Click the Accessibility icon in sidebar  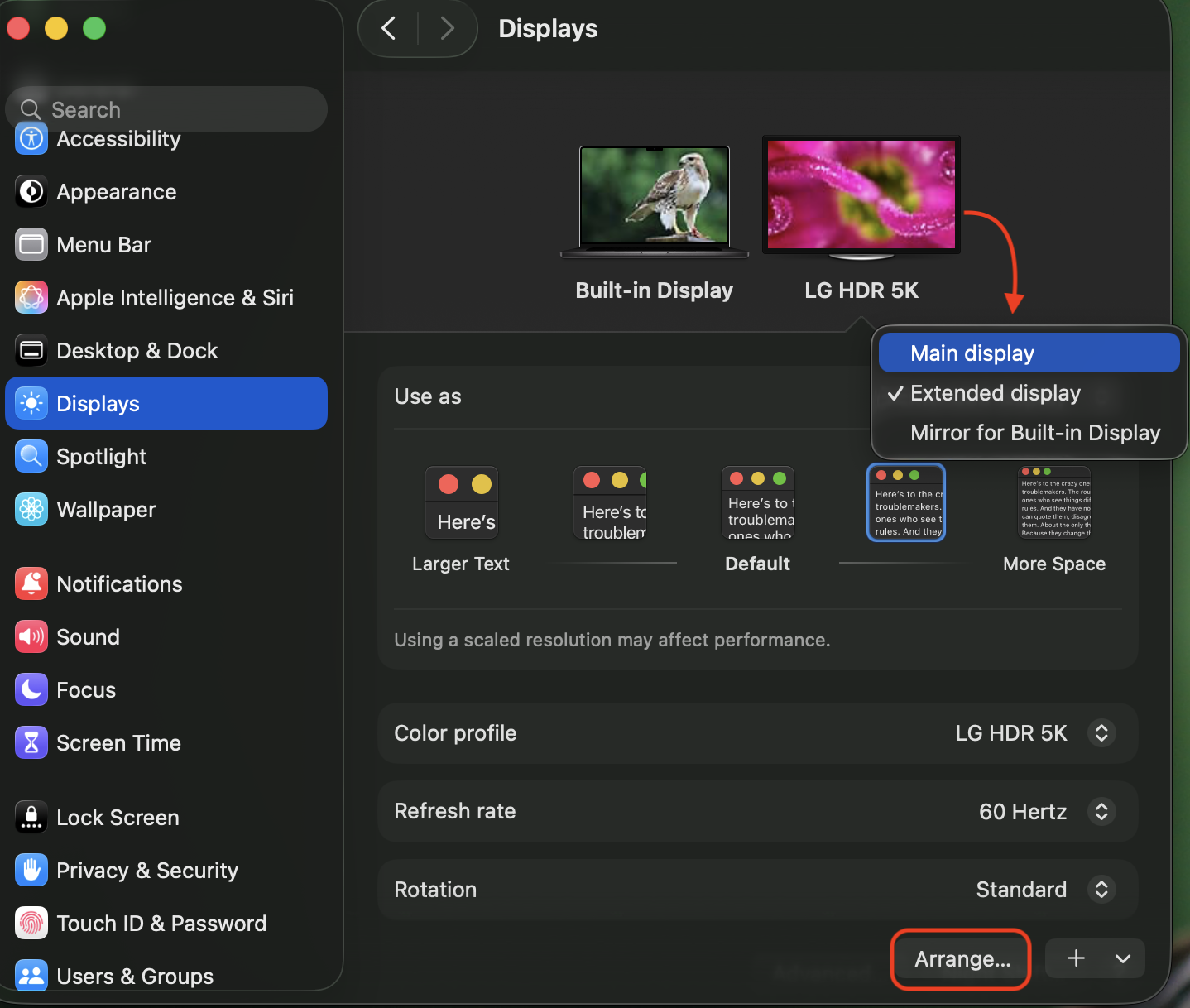[x=31, y=140]
